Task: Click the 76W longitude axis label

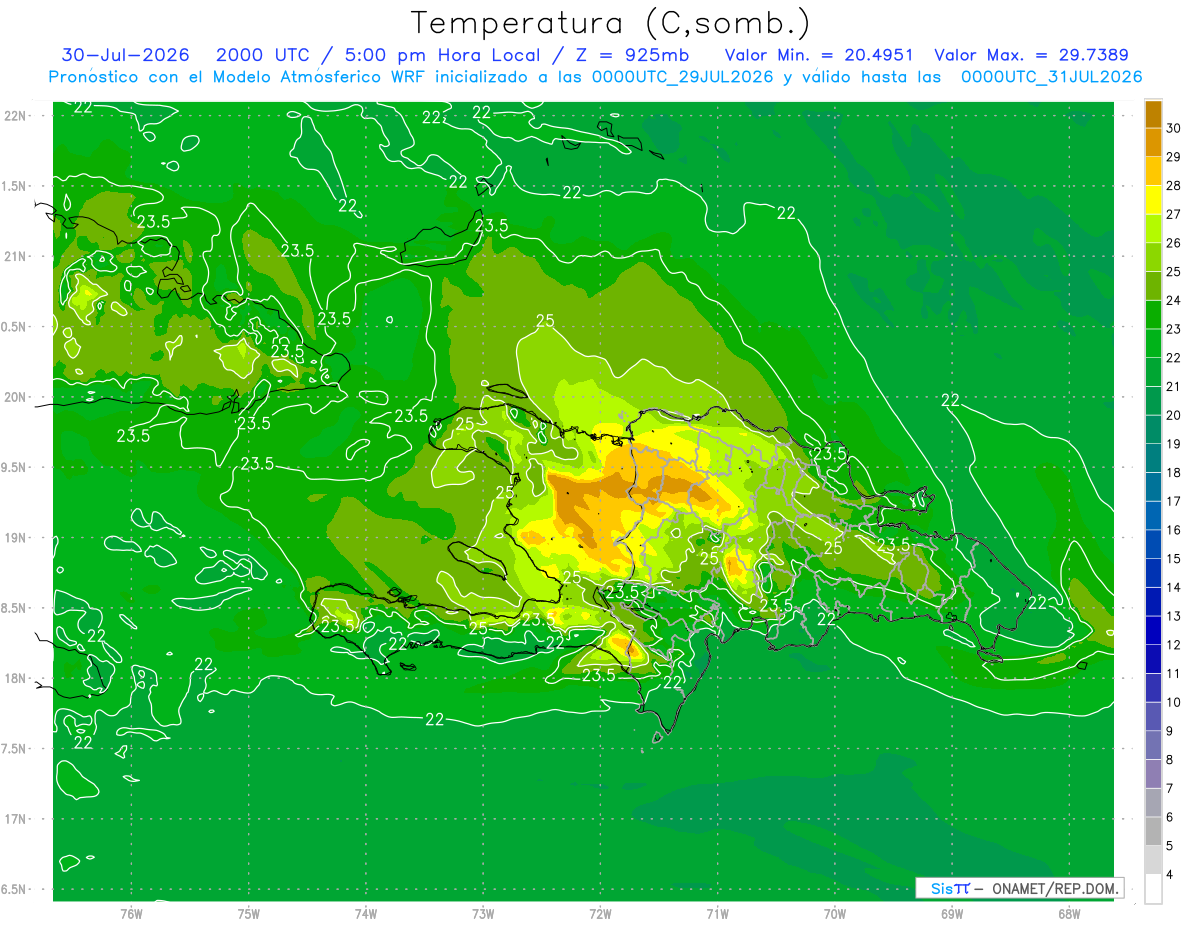Action: coord(131,914)
